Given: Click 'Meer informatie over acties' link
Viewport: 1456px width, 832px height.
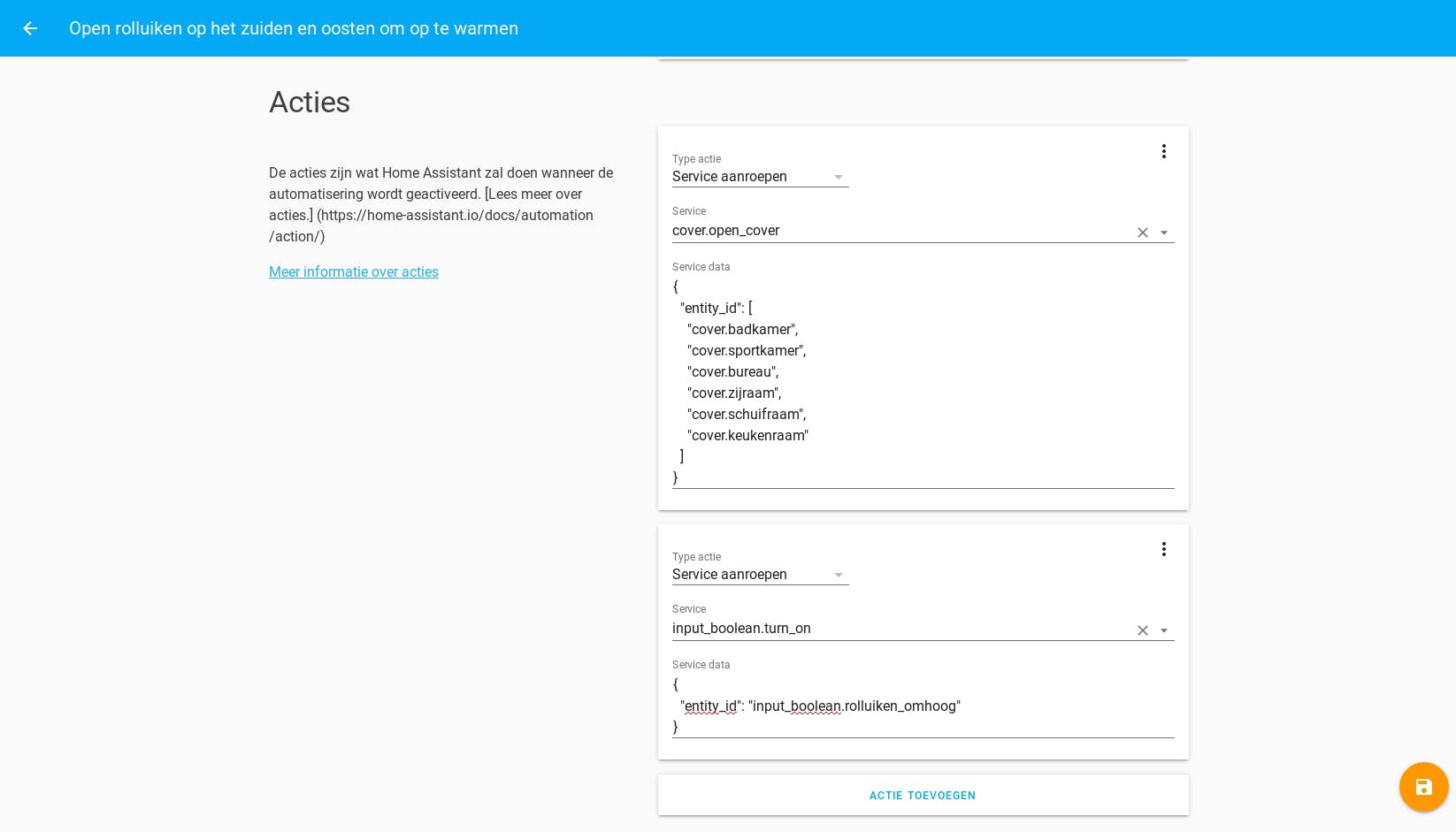Looking at the screenshot, I should (354, 272).
